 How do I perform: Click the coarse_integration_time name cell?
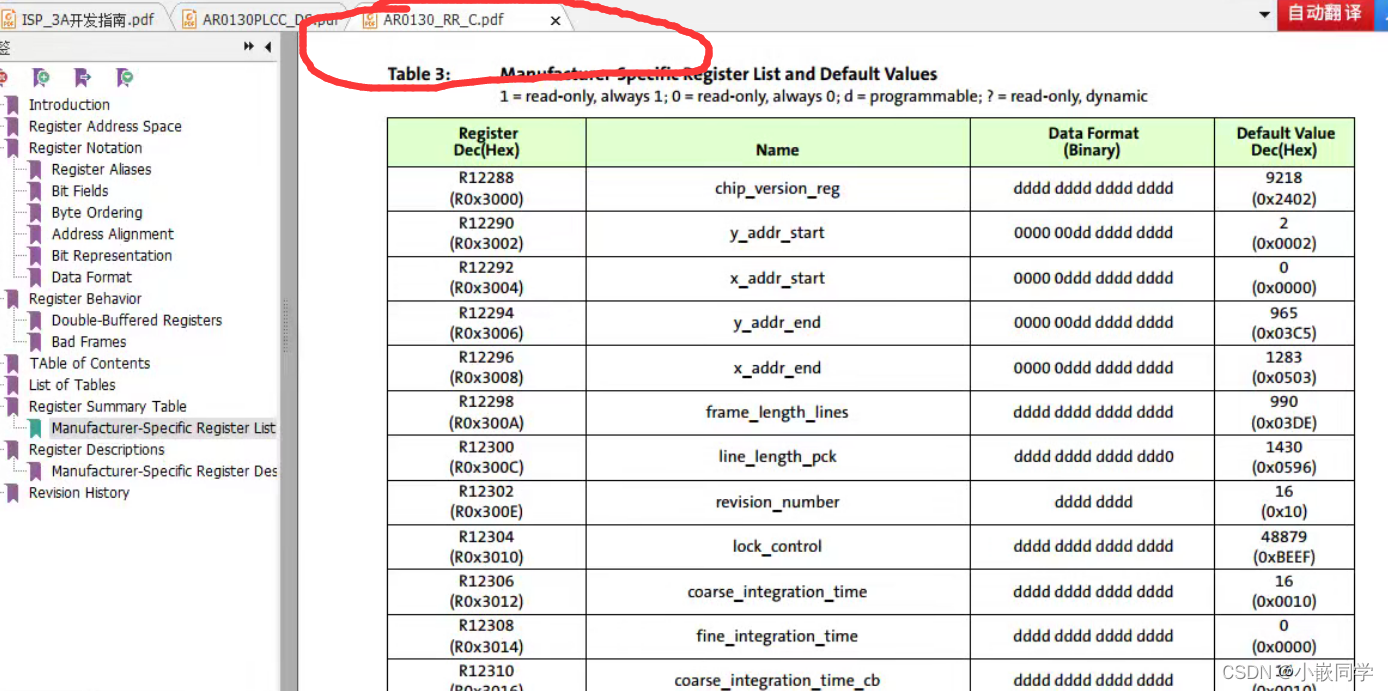click(x=777, y=592)
